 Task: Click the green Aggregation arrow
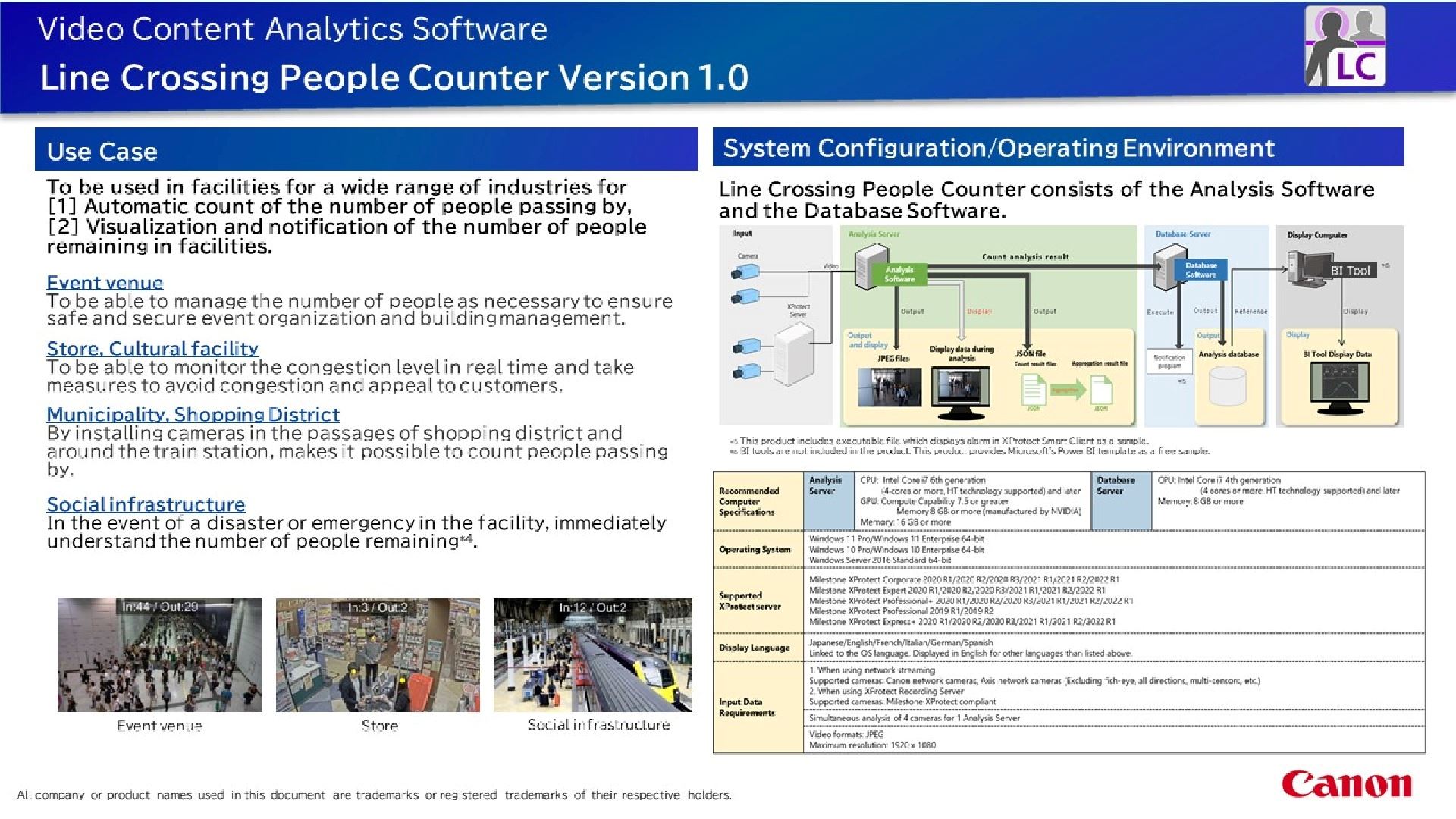point(1068,391)
